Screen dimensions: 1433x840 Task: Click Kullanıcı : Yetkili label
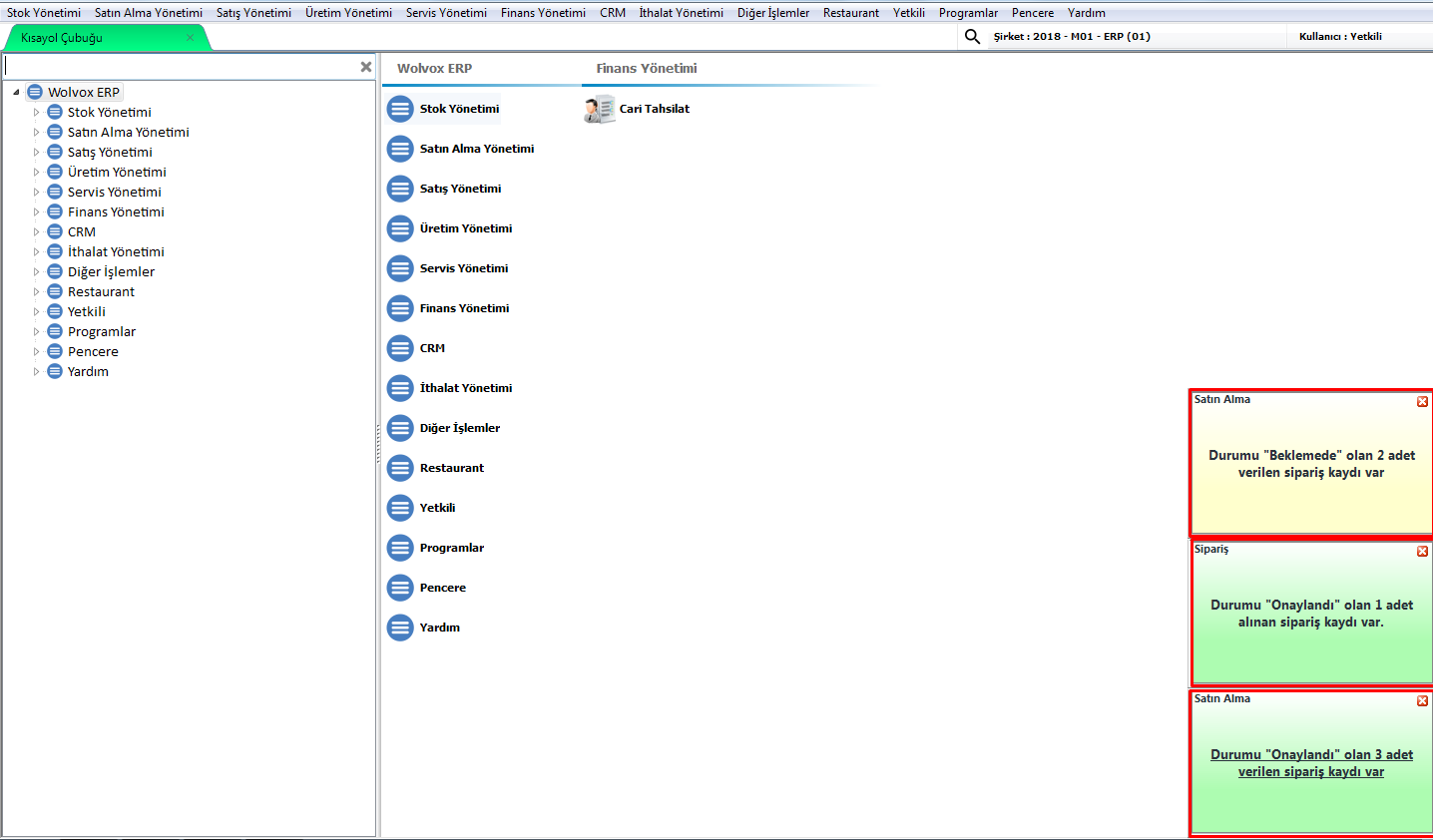(1340, 37)
